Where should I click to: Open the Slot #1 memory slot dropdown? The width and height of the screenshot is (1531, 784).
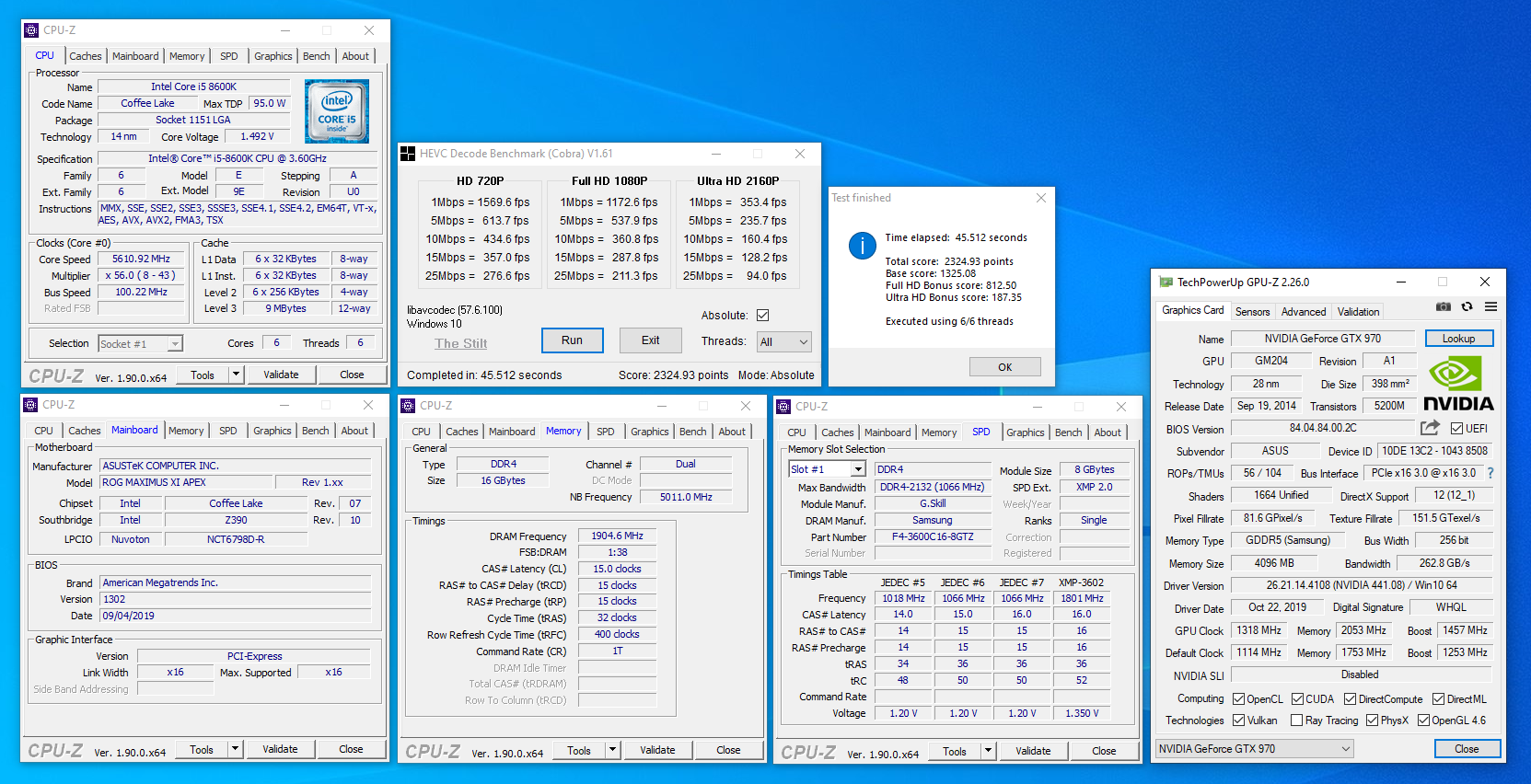[x=827, y=469]
